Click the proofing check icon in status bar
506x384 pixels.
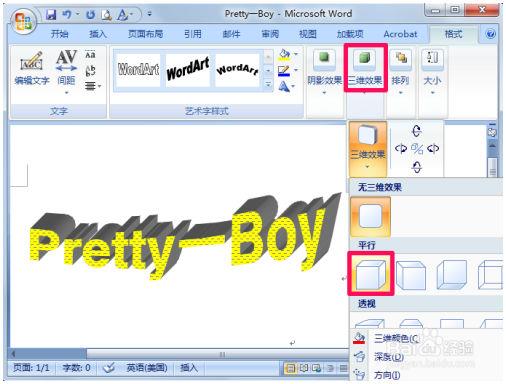pos(109,368)
